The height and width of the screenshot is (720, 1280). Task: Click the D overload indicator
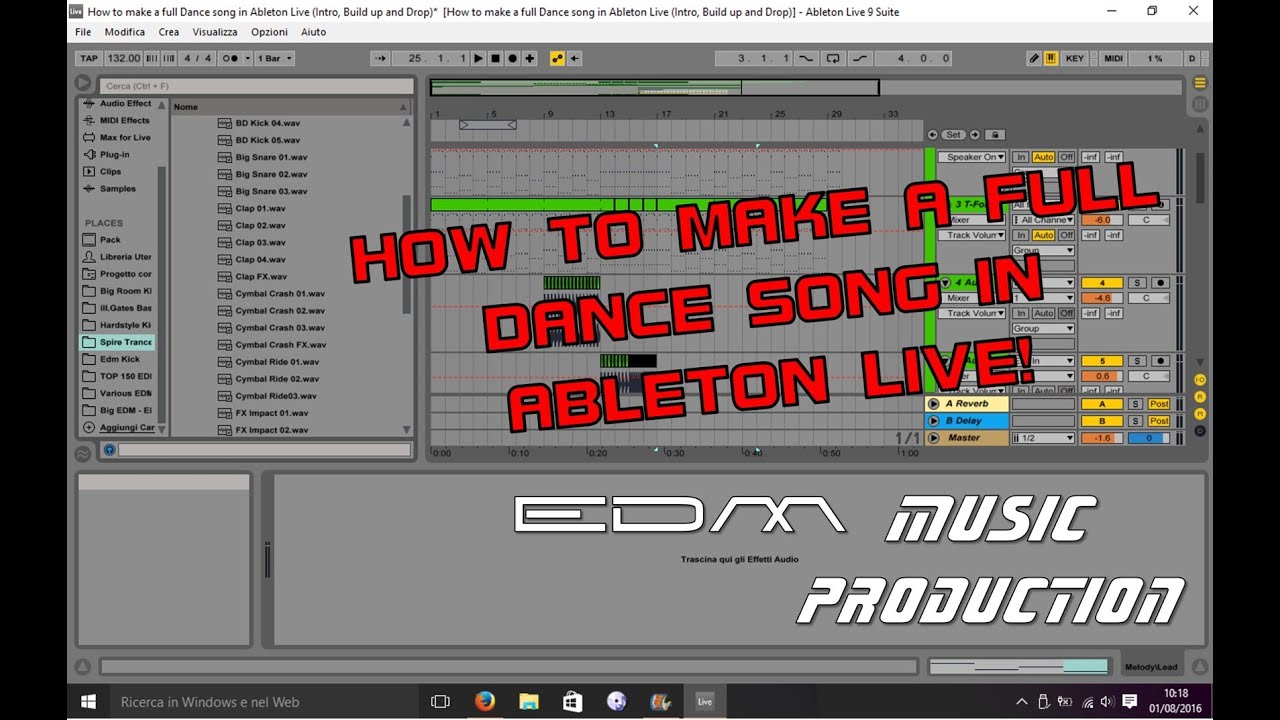pos(1192,58)
